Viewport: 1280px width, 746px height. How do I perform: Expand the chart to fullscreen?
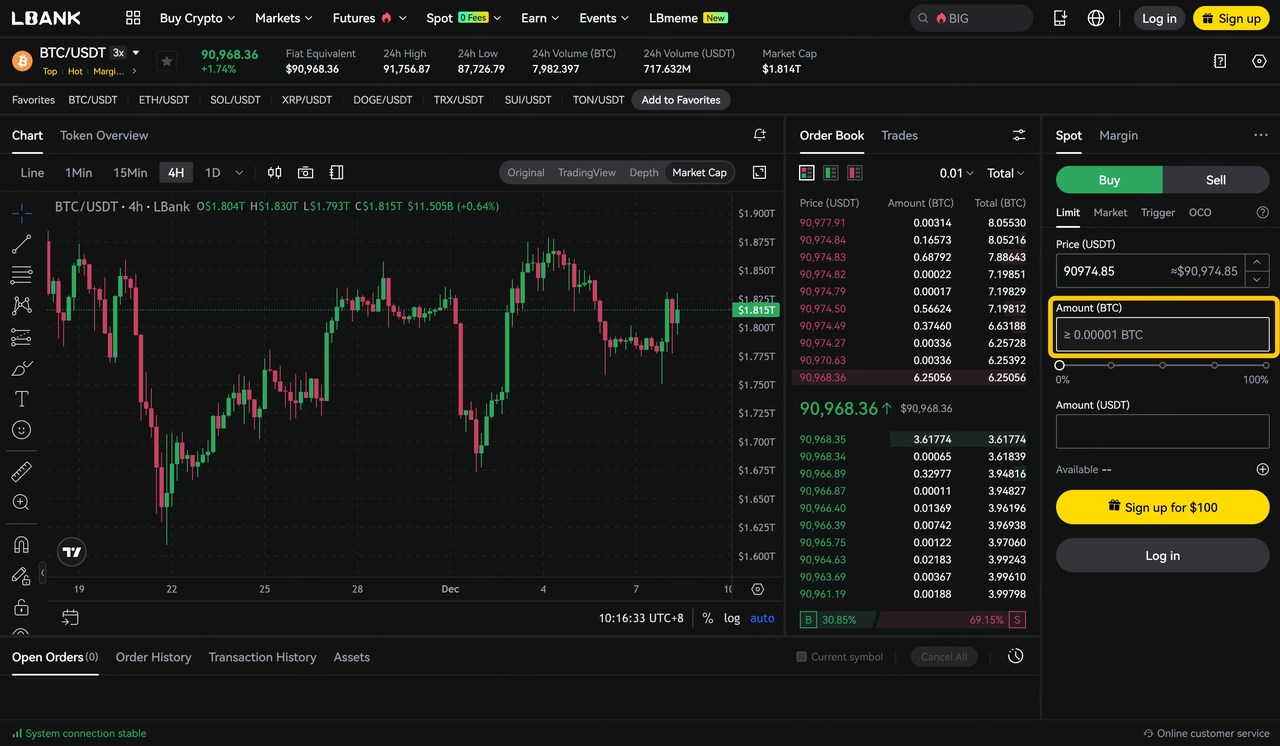[759, 173]
